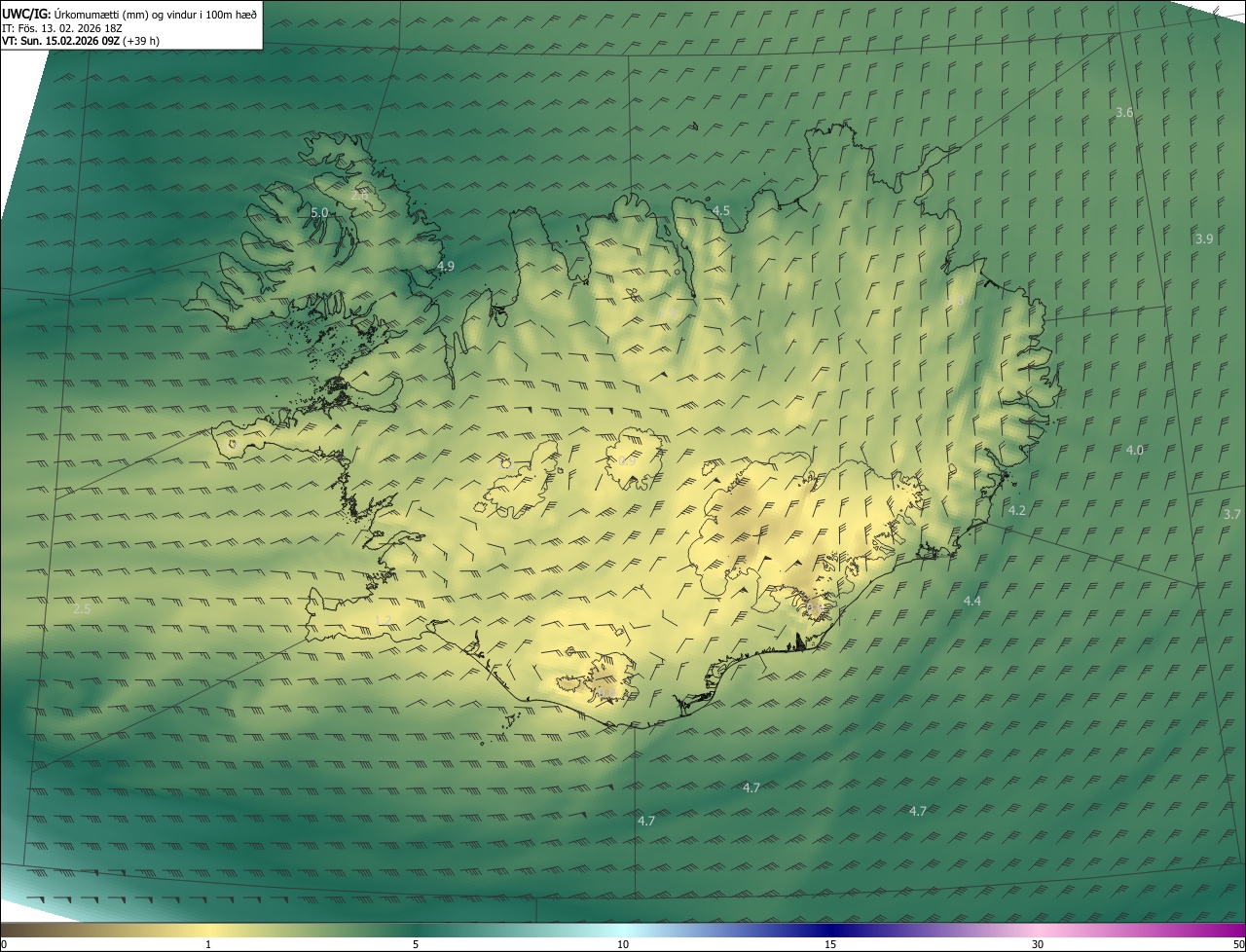Click the '3.9' value on the map
This screenshot has width=1246, height=952.
pos(1204,238)
